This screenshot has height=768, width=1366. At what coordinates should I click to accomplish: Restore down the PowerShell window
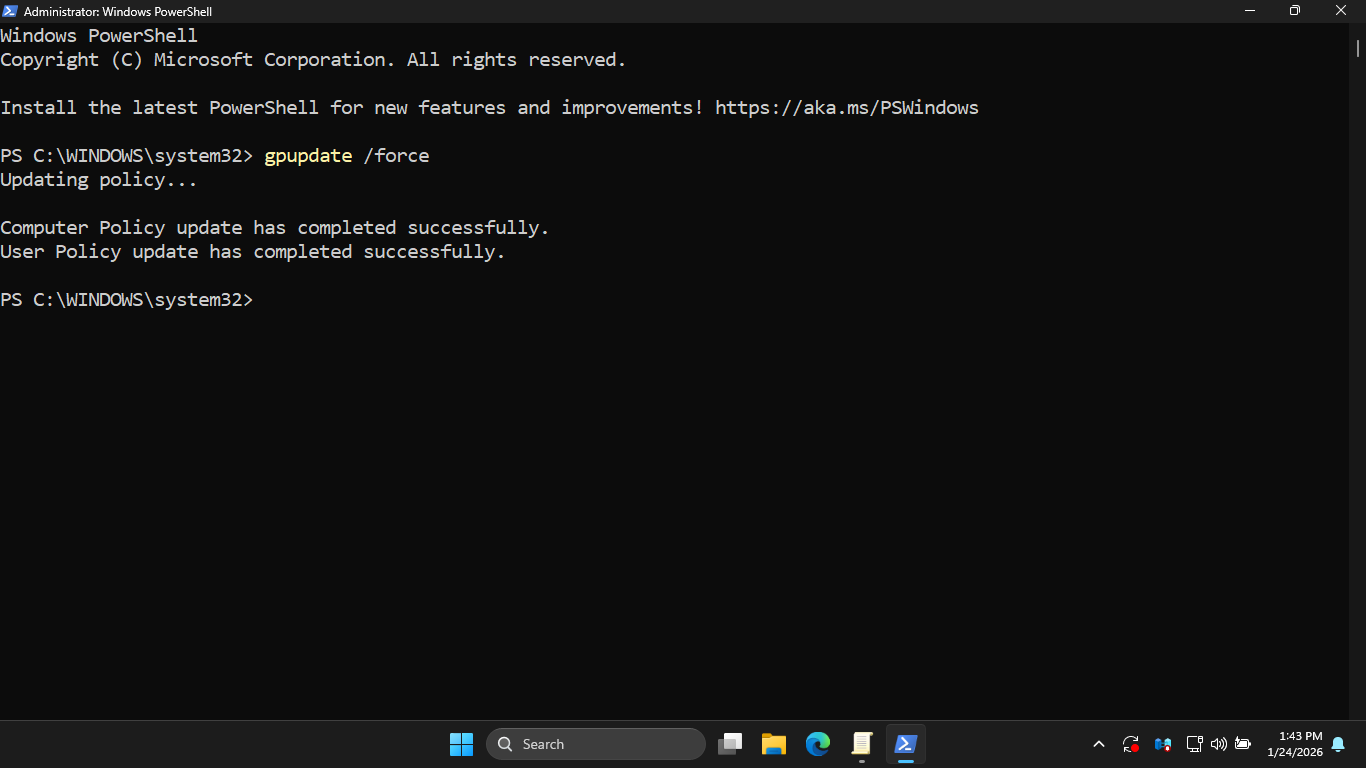pyautogui.click(x=1295, y=11)
